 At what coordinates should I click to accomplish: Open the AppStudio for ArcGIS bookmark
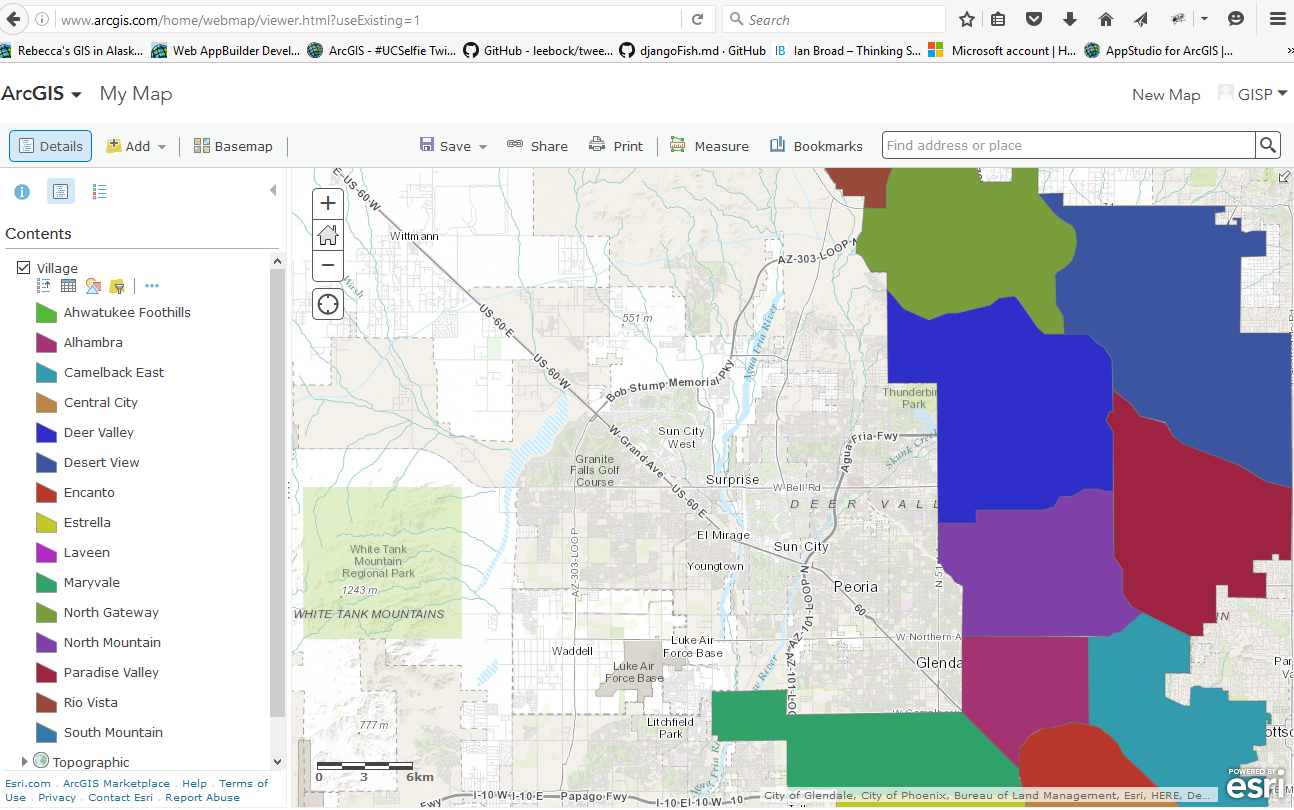[x=1158, y=50]
